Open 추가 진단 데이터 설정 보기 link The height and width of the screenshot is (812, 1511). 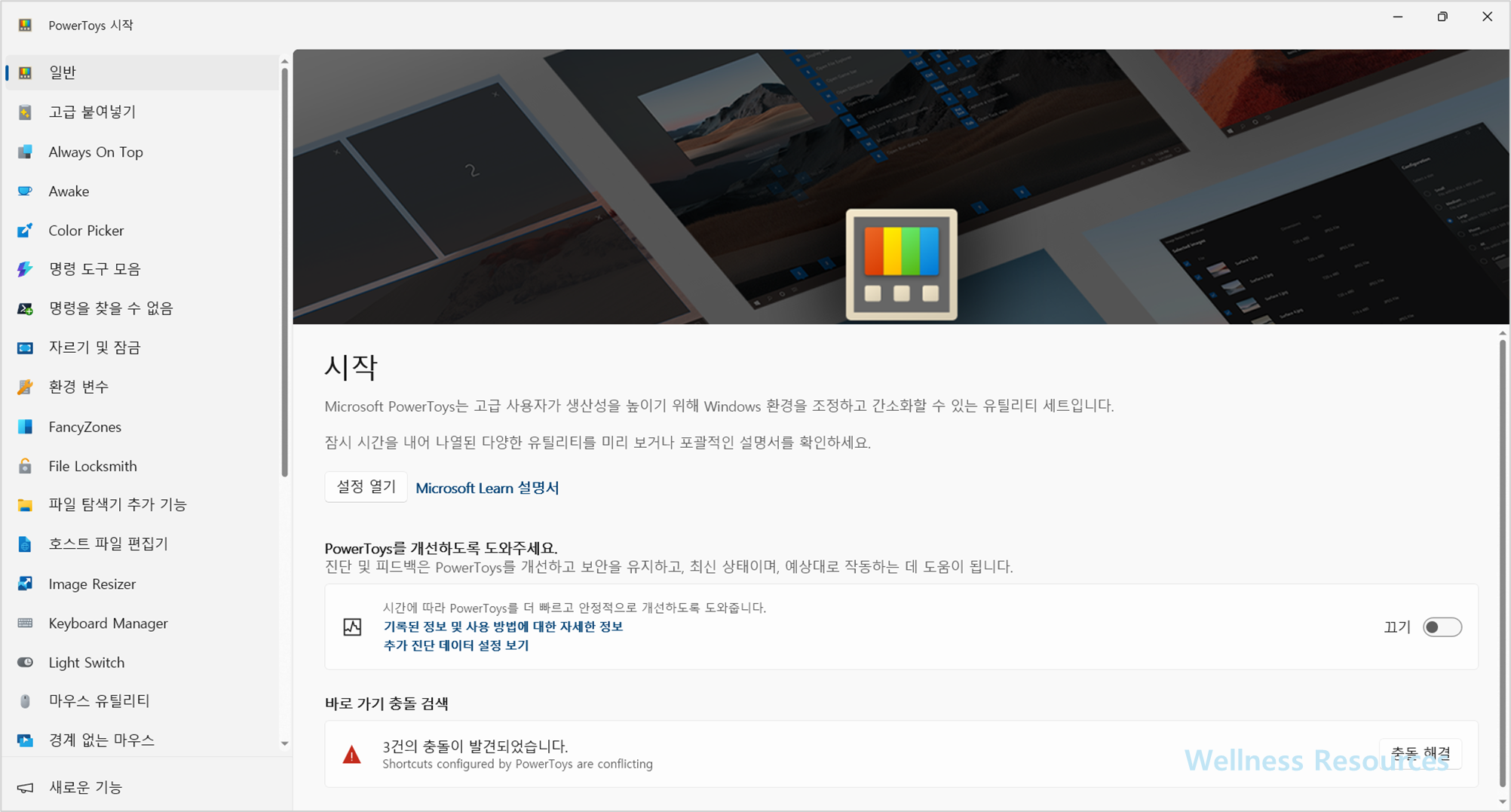pos(456,645)
